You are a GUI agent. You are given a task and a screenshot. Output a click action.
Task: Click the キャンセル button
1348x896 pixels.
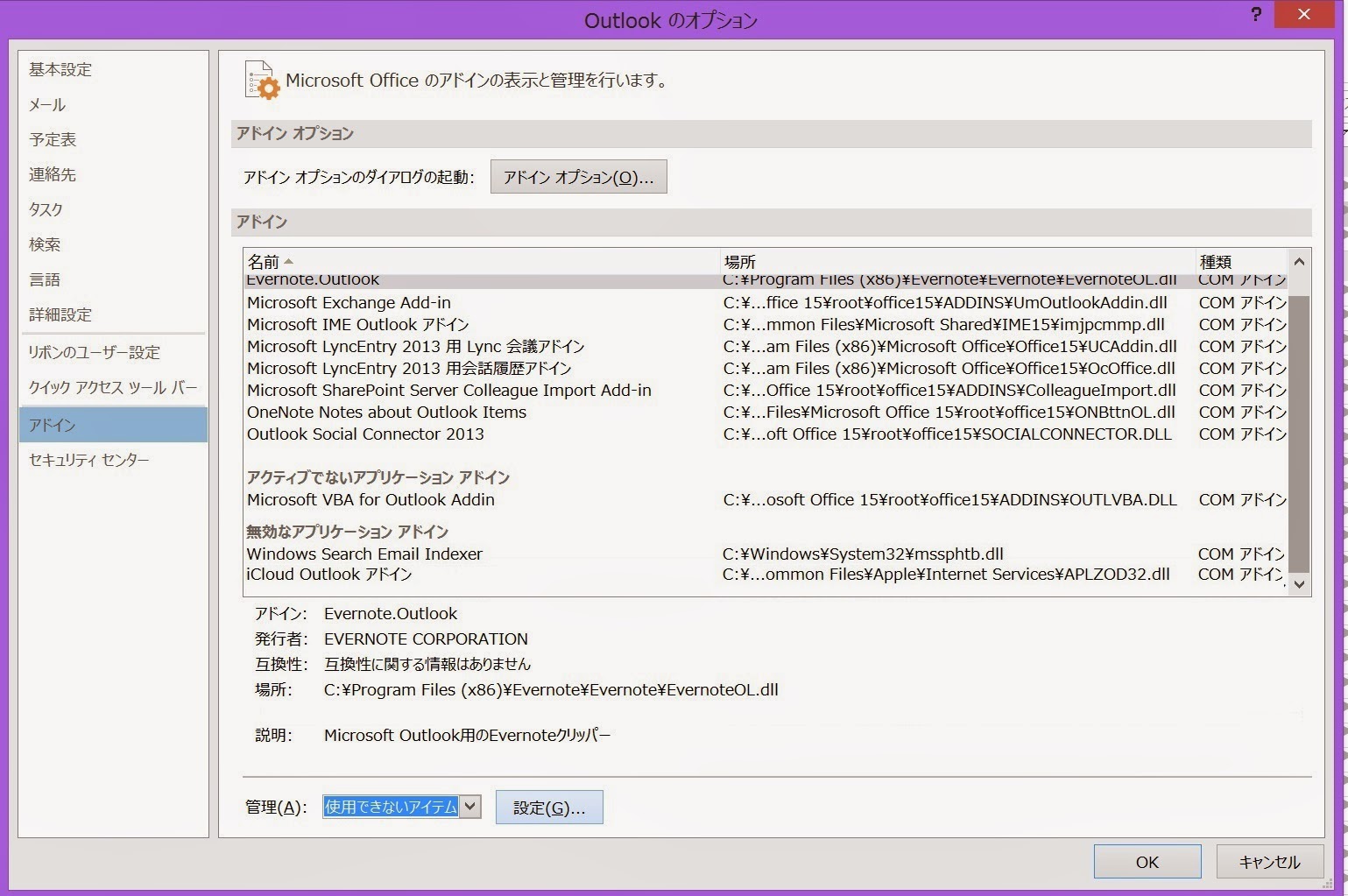pos(1269,862)
